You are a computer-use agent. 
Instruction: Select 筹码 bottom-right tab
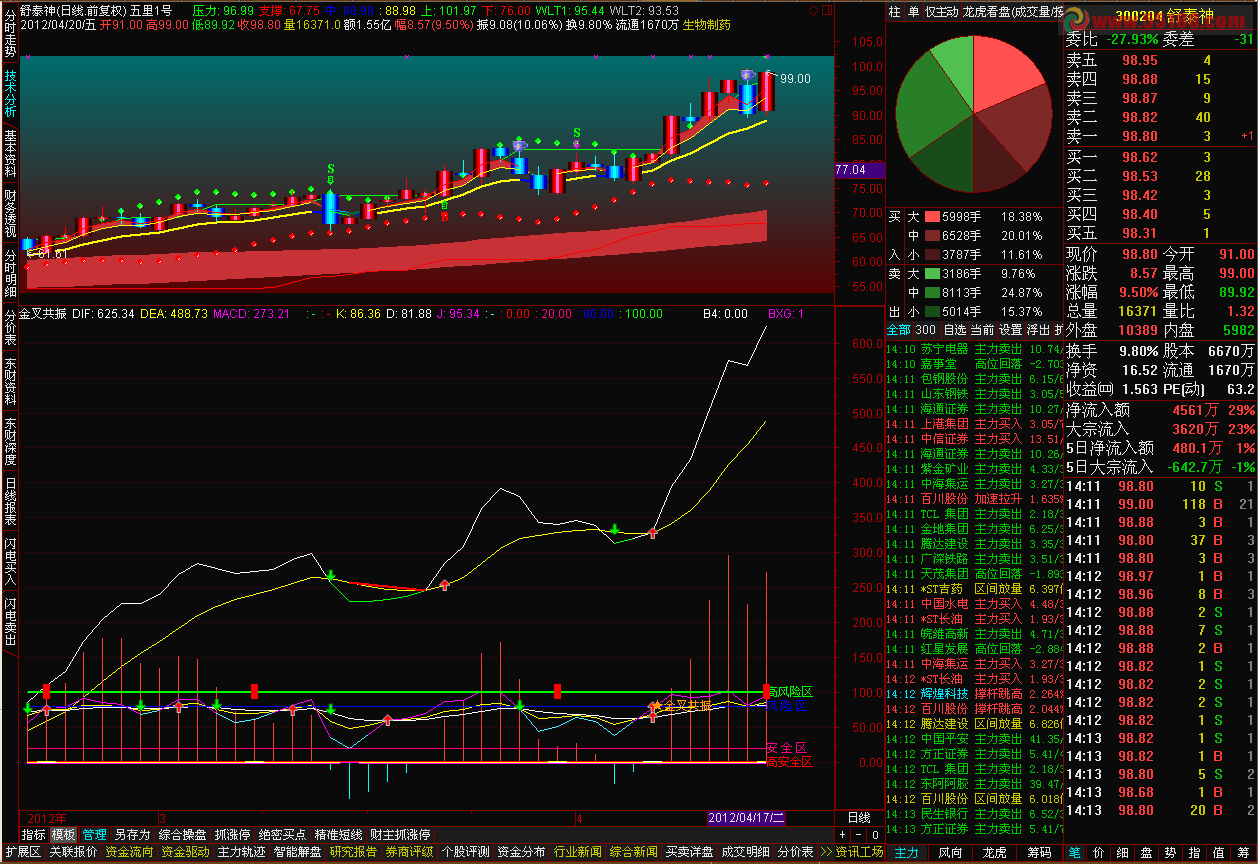click(x=1039, y=852)
